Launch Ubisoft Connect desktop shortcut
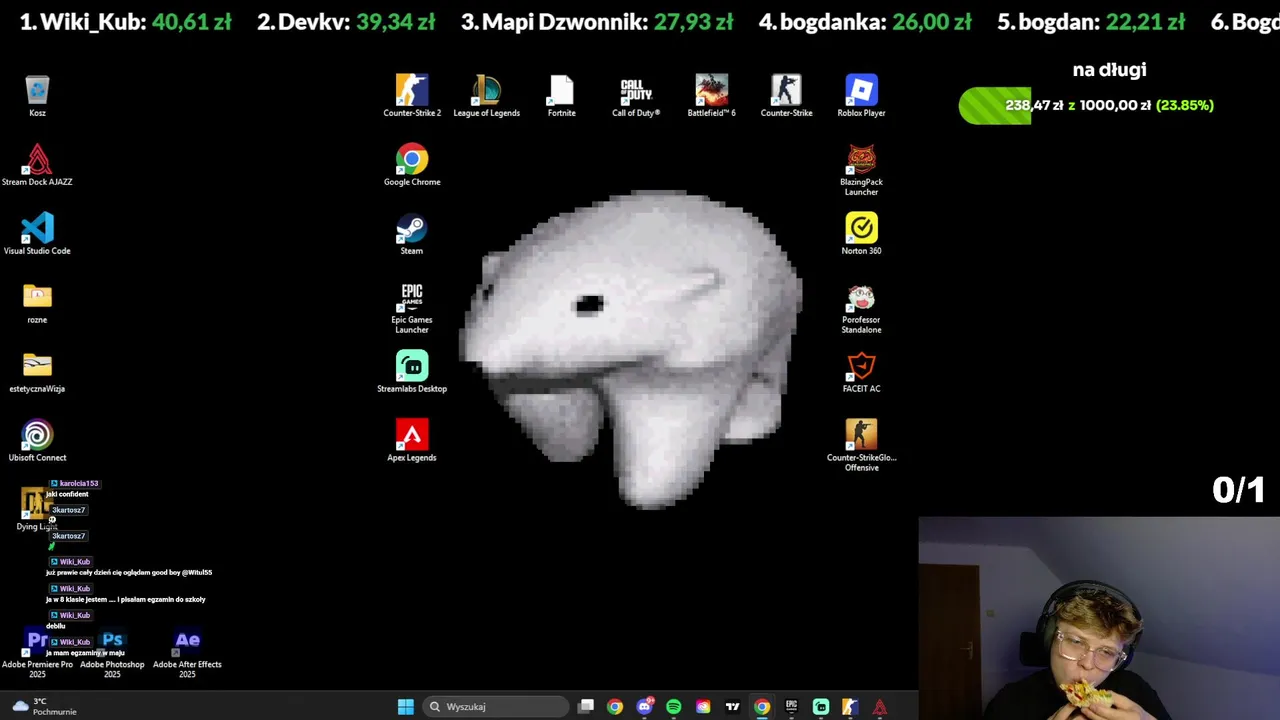This screenshot has height=720, width=1280. pos(37,442)
